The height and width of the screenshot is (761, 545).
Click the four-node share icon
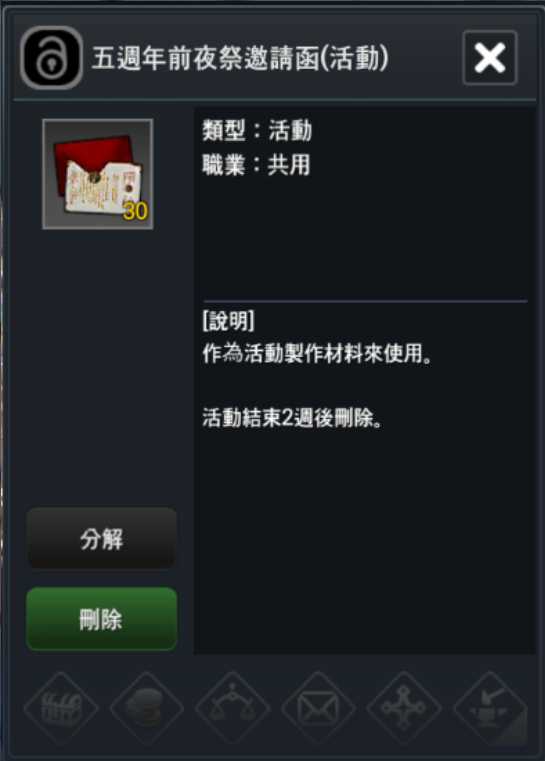404,708
